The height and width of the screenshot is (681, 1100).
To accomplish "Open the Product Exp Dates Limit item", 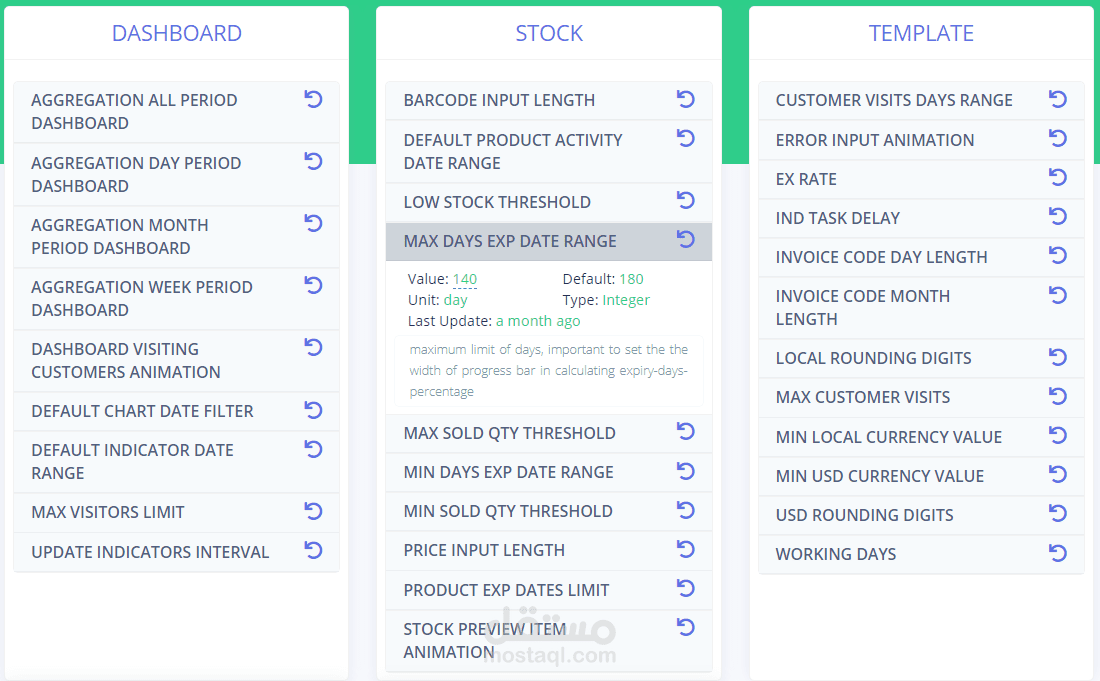I will [x=506, y=590].
